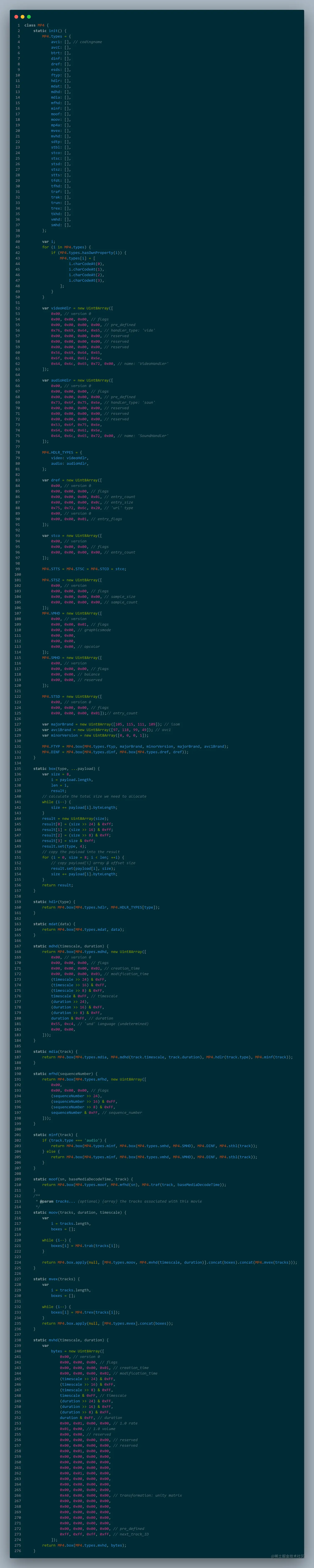The height and width of the screenshot is (1568, 314).
Task: Select the 'static init() {' line
Action: (50, 31)
